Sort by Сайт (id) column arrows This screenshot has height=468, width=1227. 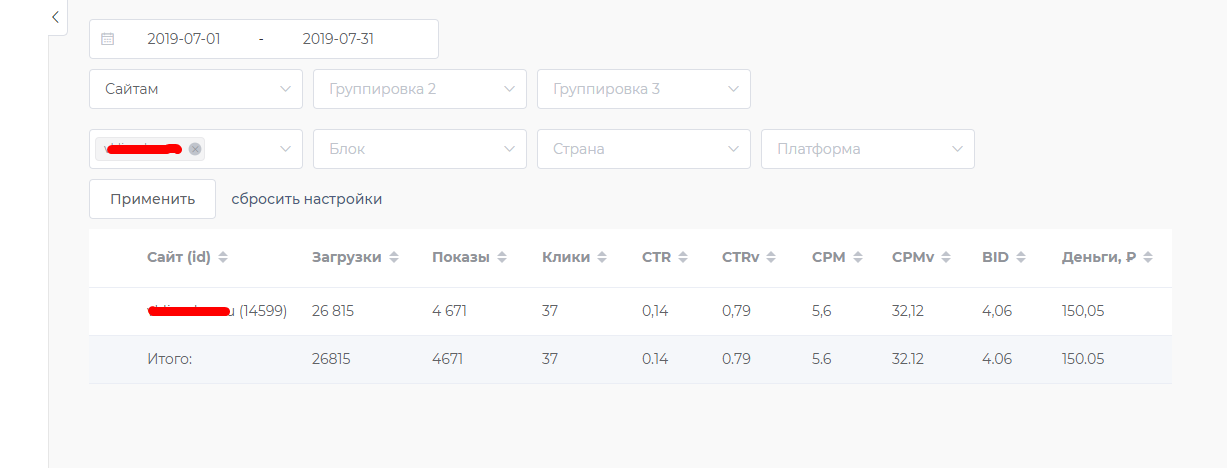click(x=223, y=257)
